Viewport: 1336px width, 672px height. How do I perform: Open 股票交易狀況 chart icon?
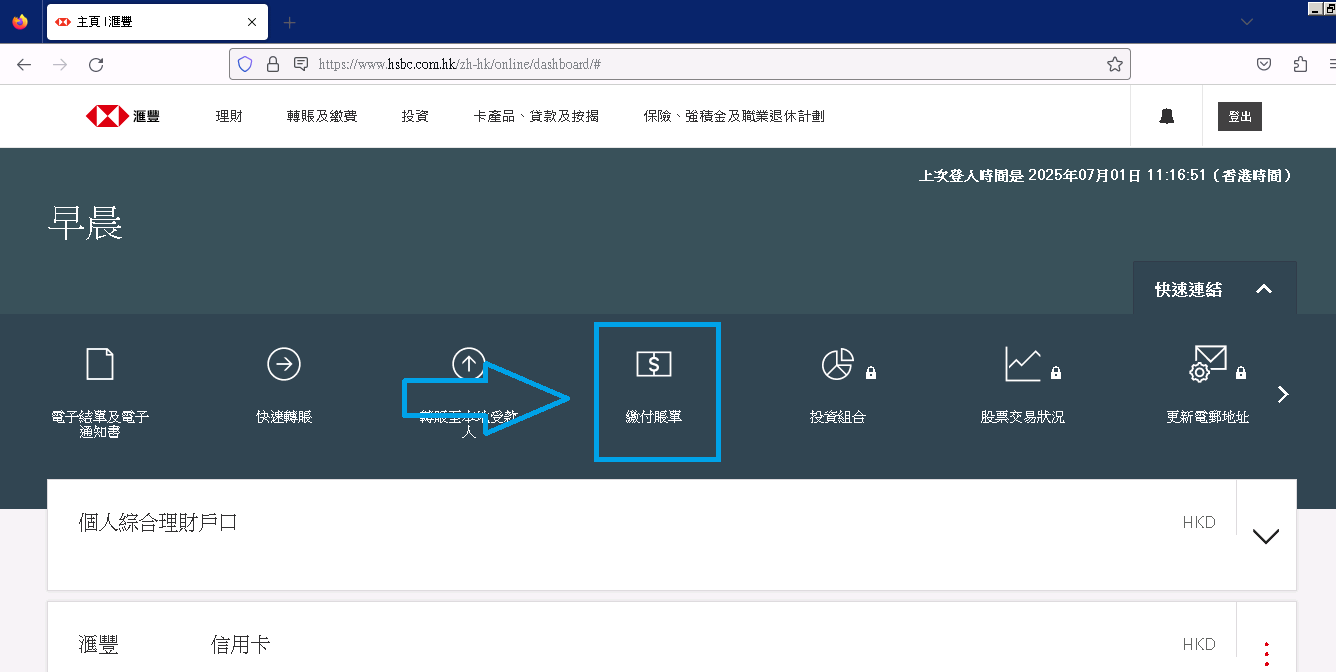click(1022, 365)
